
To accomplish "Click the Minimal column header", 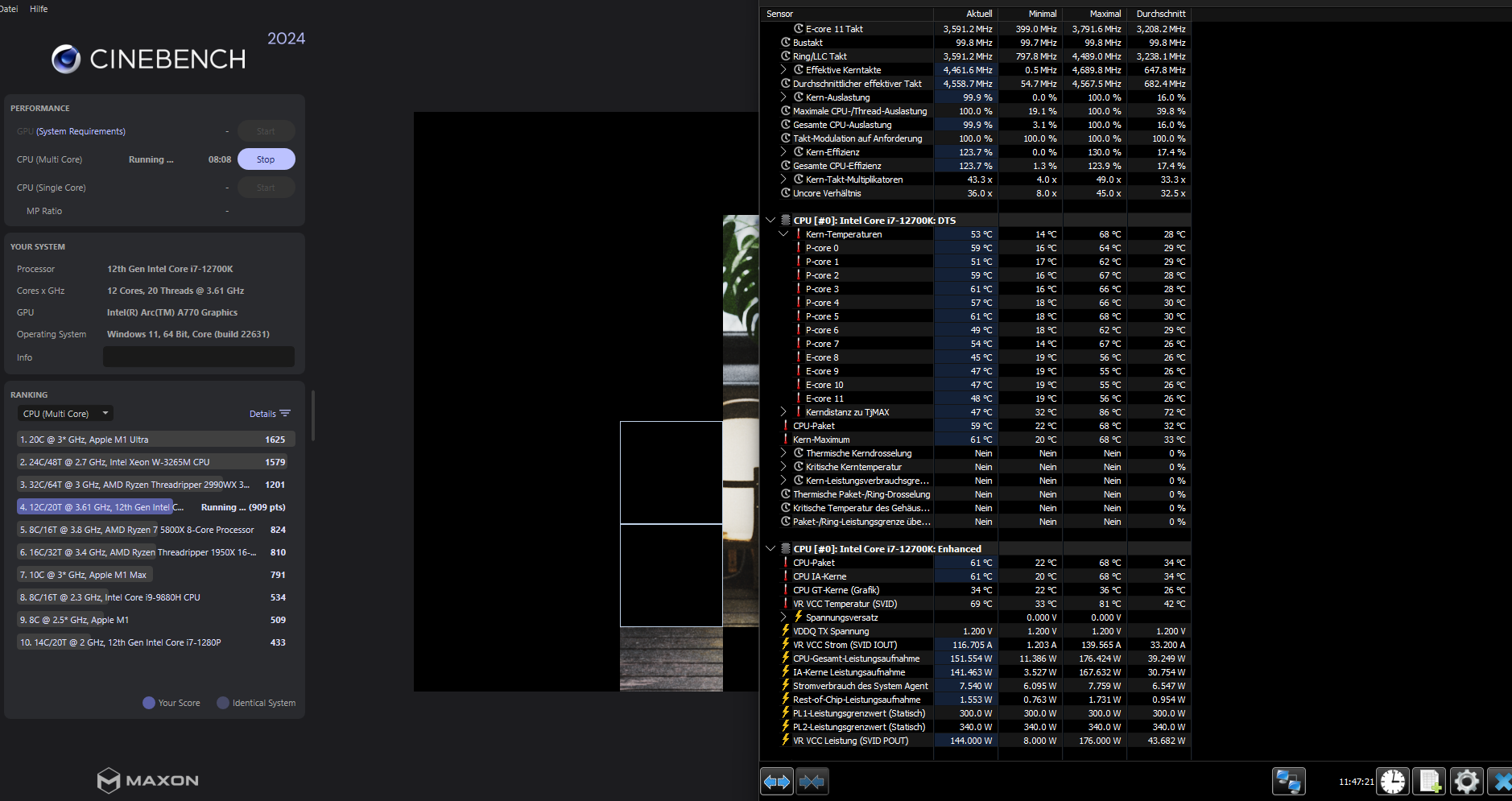I will tap(1030, 14).
